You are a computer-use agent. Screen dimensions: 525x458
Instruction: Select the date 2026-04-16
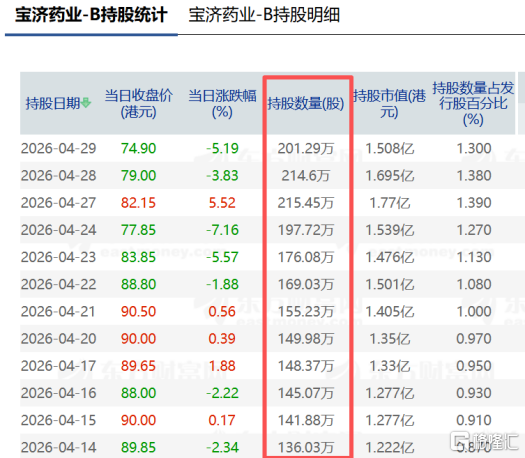(59, 393)
